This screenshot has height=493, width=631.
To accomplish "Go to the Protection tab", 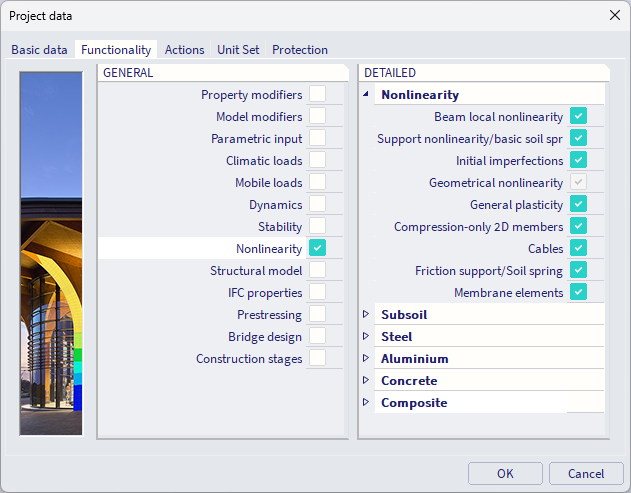I will [x=300, y=50].
